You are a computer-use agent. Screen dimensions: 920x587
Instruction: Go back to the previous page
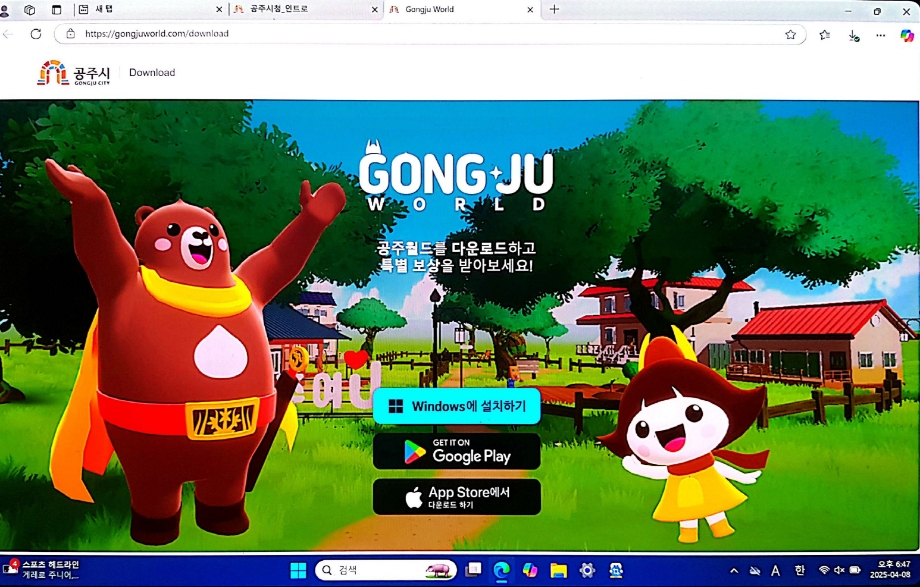(x=8, y=34)
